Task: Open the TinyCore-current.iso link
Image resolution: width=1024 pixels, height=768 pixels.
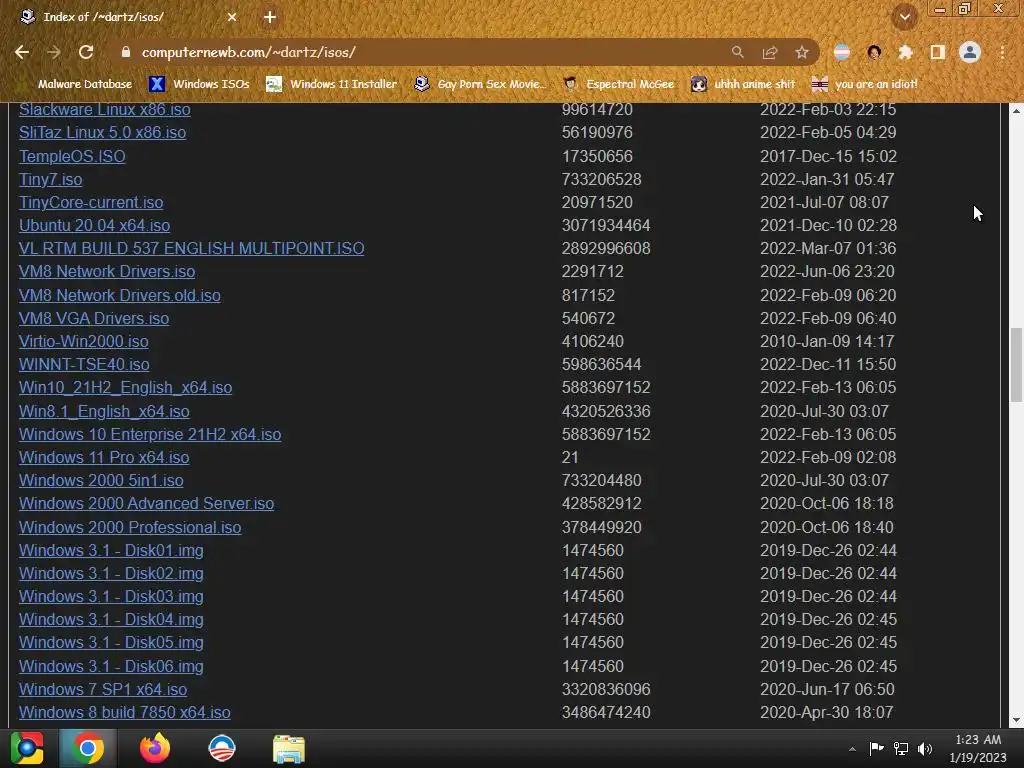Action: click(x=91, y=202)
